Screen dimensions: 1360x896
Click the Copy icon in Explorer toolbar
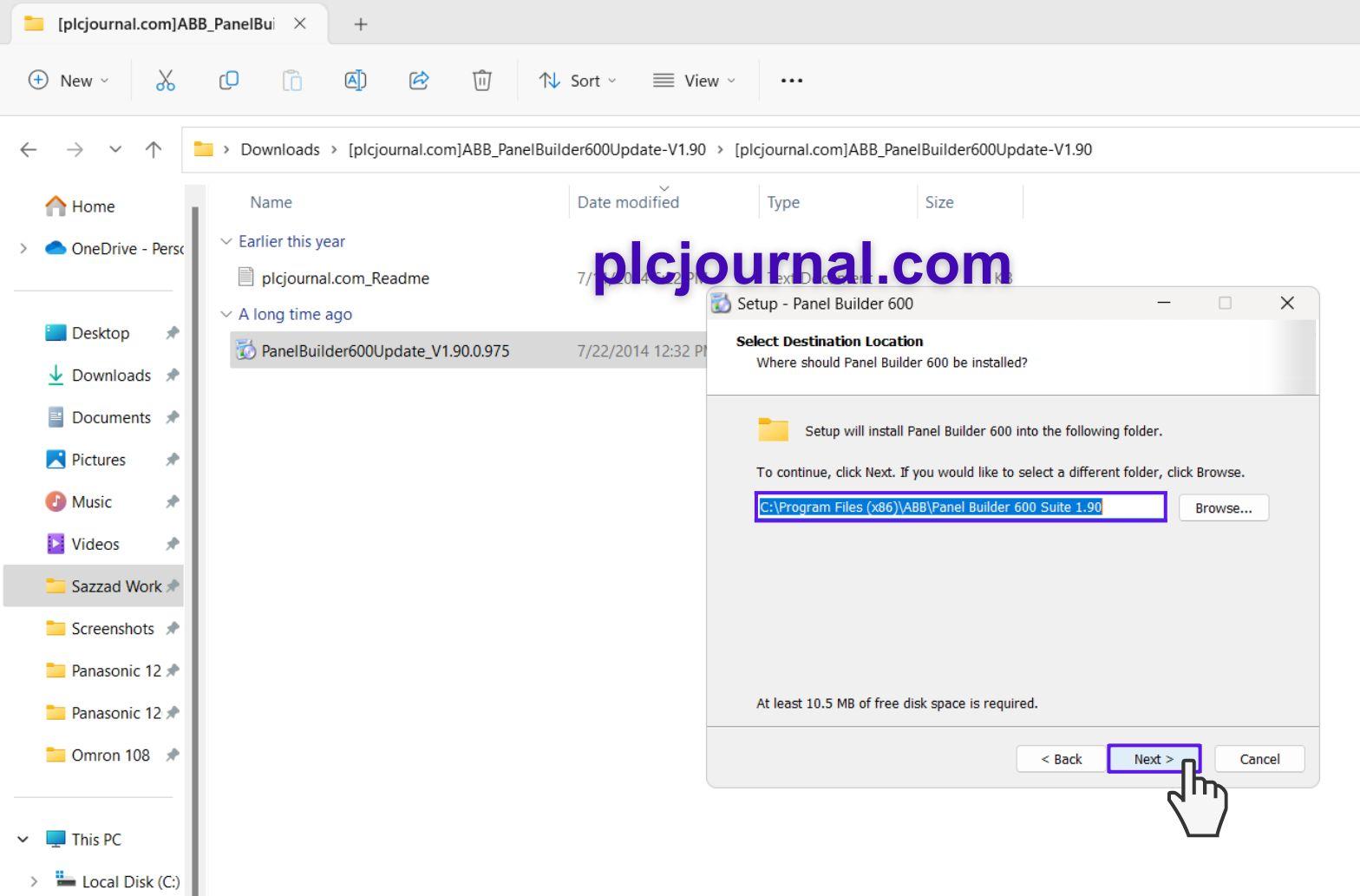[228, 81]
